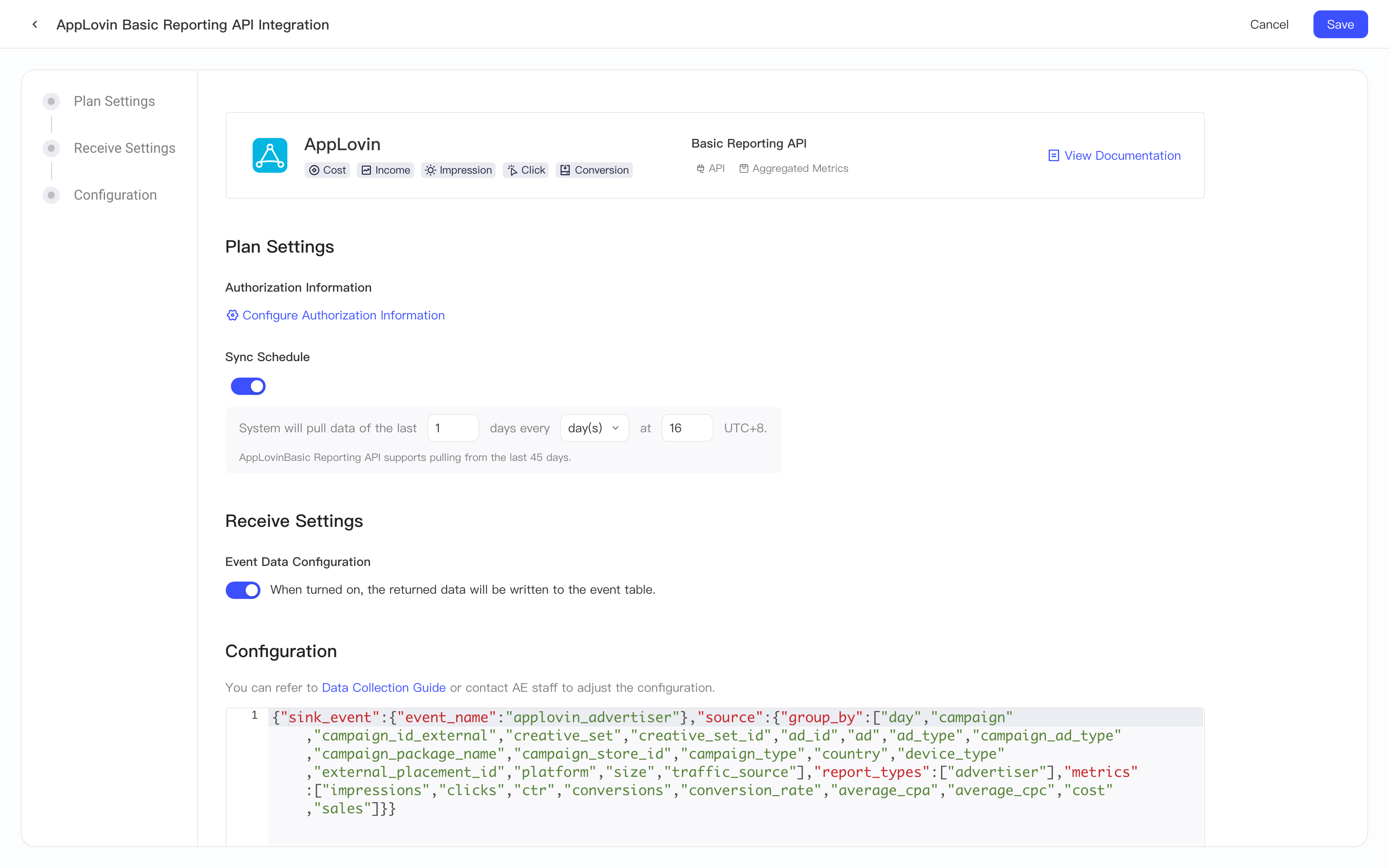Click the API plug icon
This screenshot has width=1389, height=868.
(x=700, y=168)
